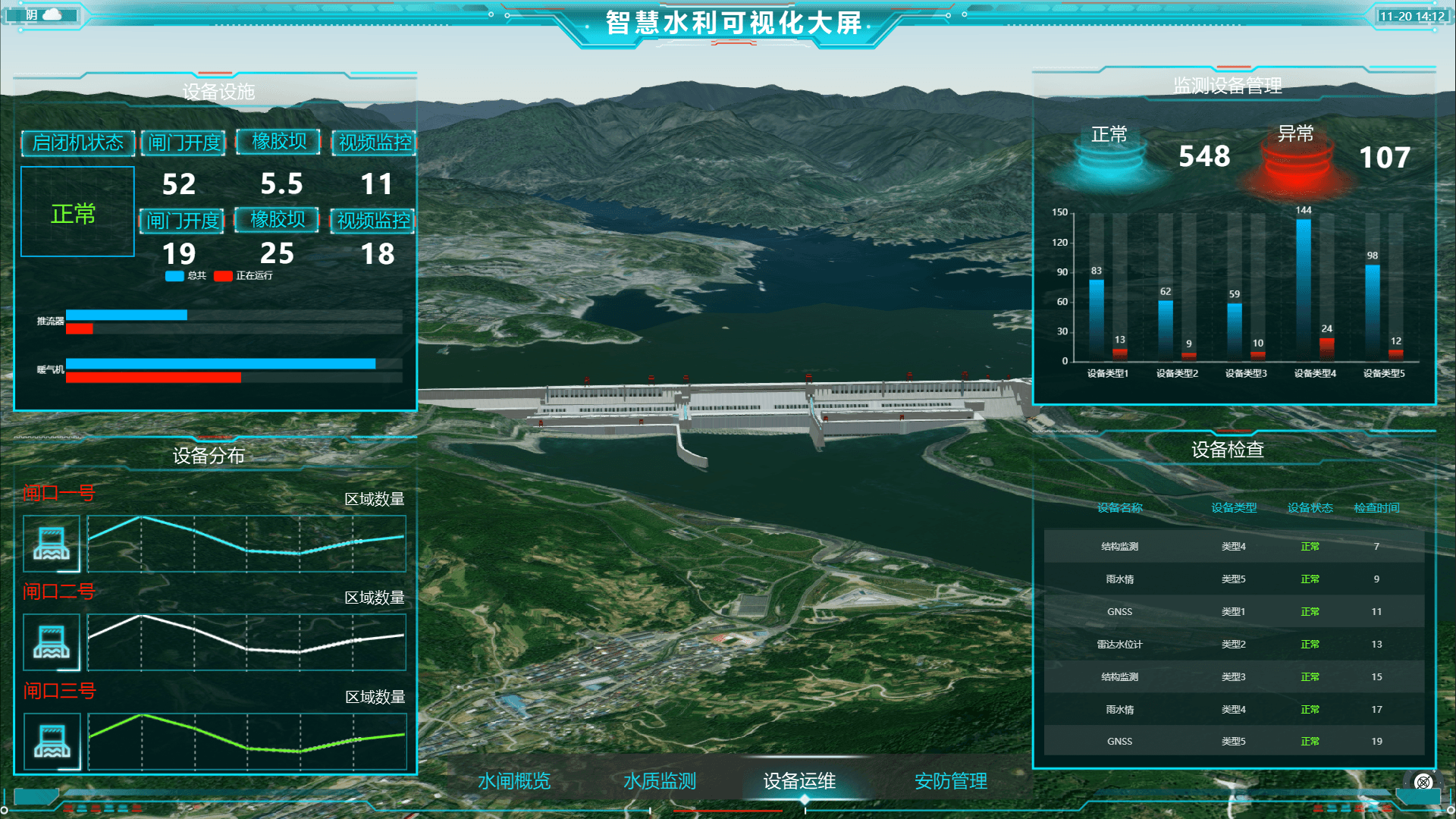
Task: Click the green 正常 status box
Action: [77, 212]
